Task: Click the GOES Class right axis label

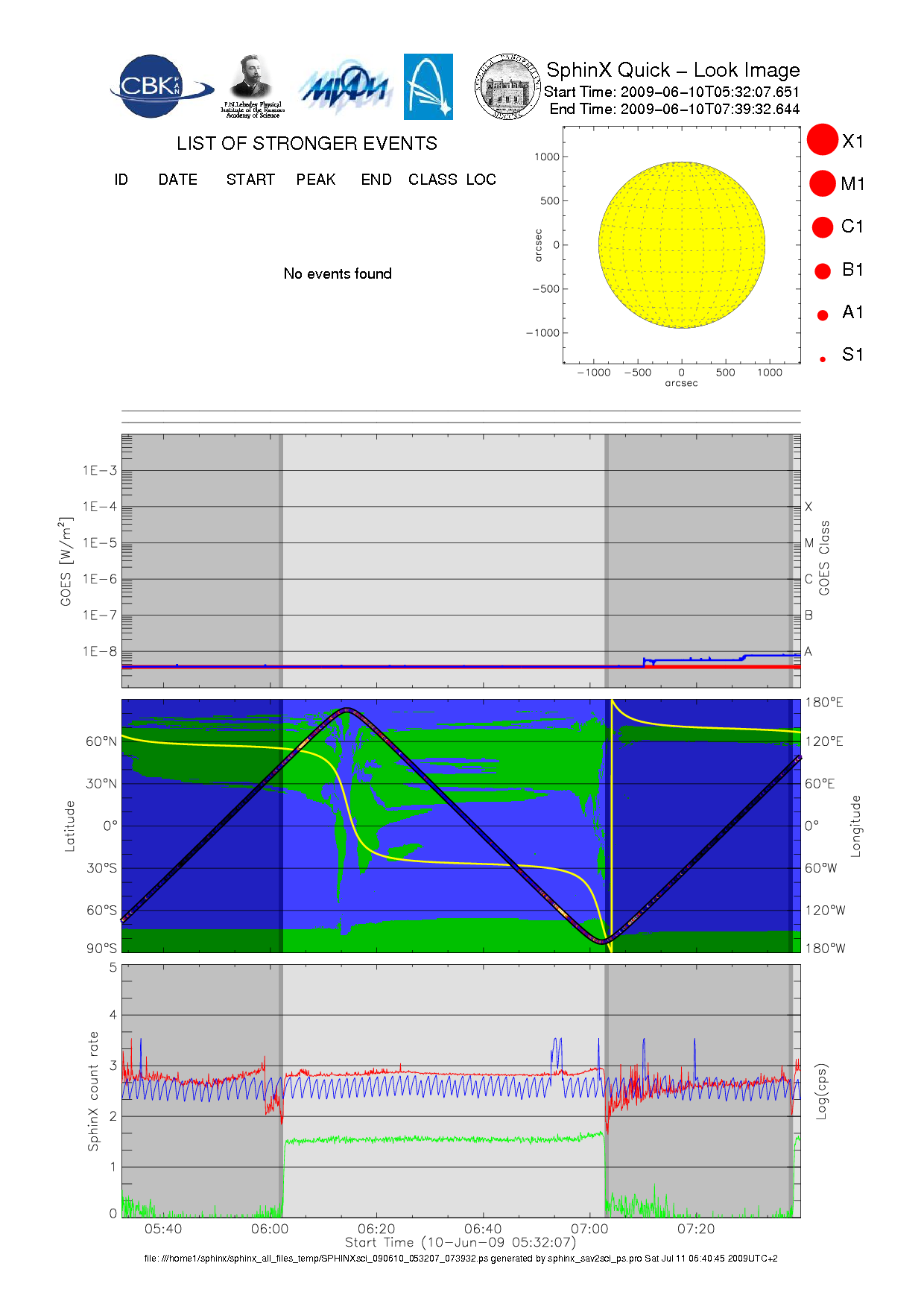Action: pos(824,558)
